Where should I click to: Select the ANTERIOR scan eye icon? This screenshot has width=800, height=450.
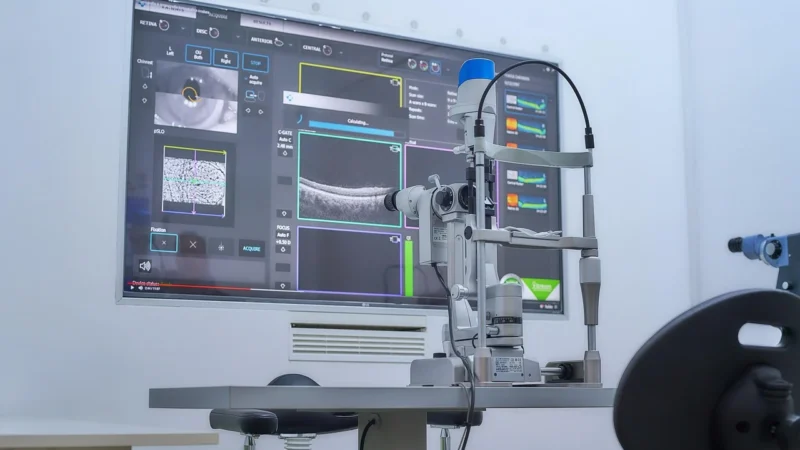tap(279, 41)
